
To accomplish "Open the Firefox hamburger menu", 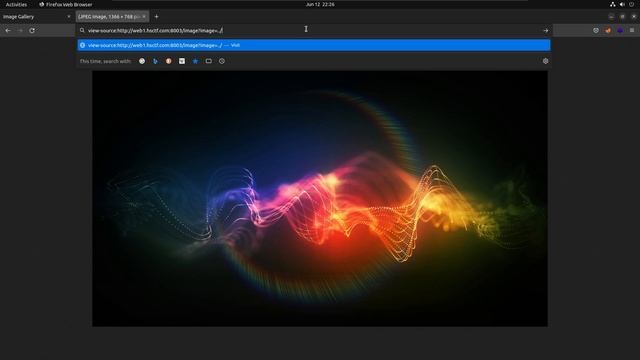I will pos(632,31).
